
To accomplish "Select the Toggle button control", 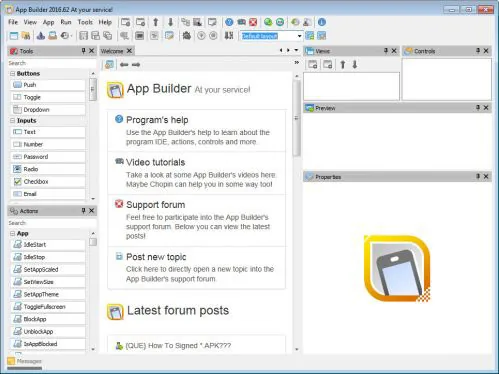I will [x=48, y=97].
